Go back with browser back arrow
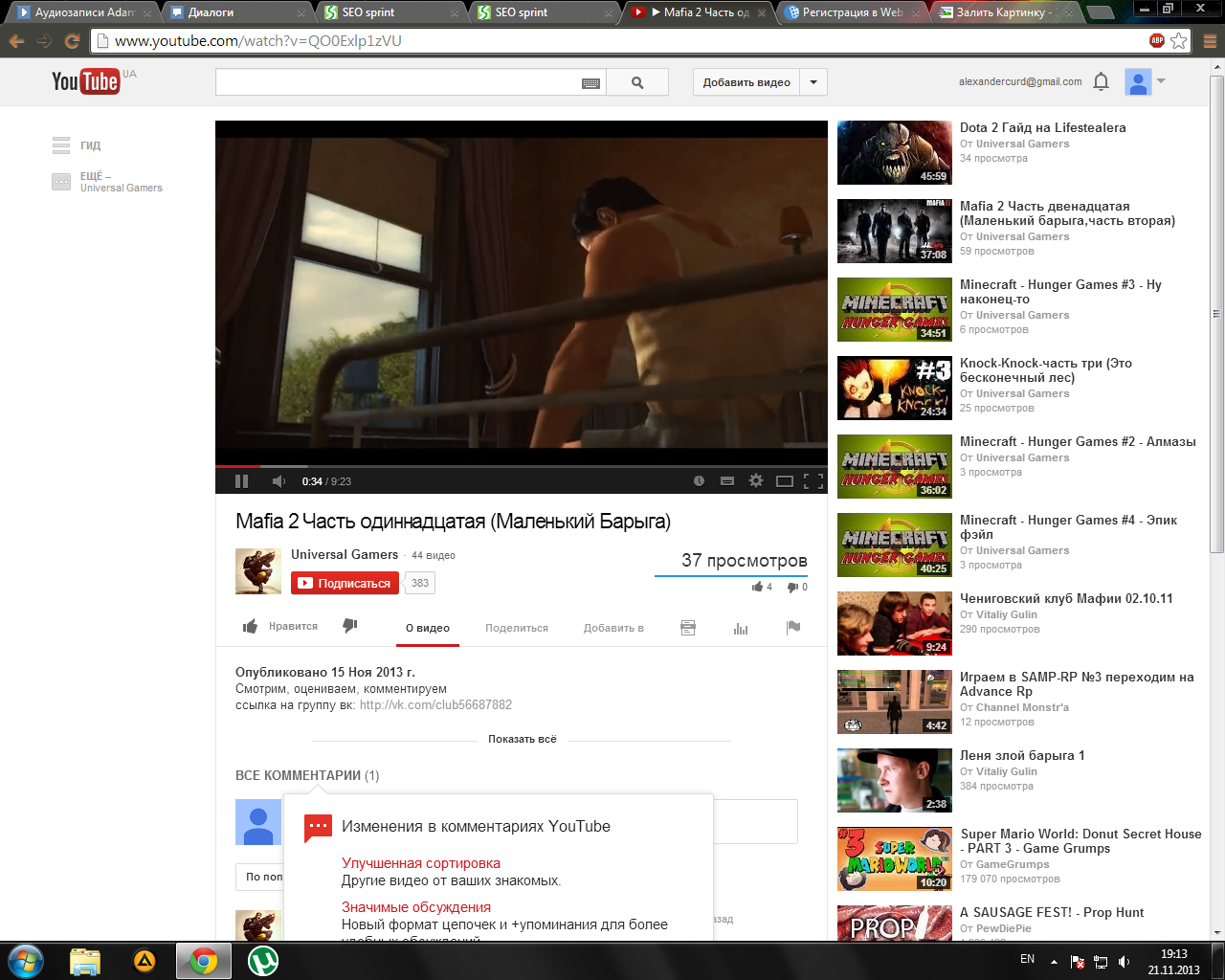 [17, 41]
